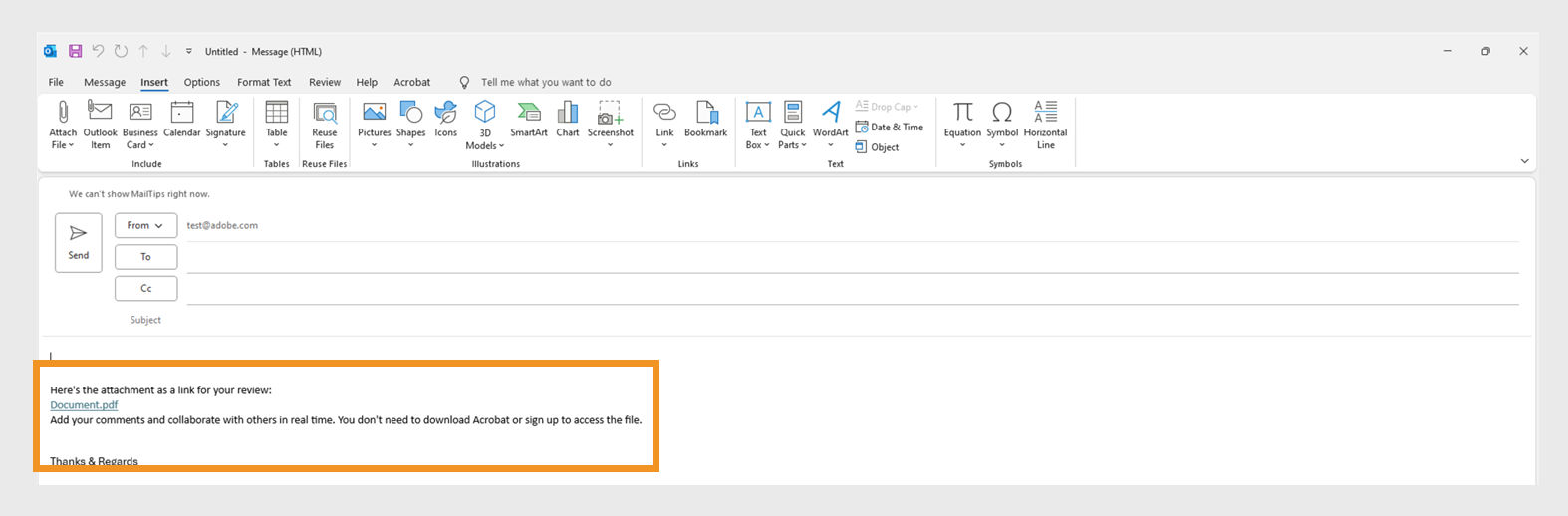Open the Review tab
The height and width of the screenshot is (516, 1568).
(x=325, y=82)
